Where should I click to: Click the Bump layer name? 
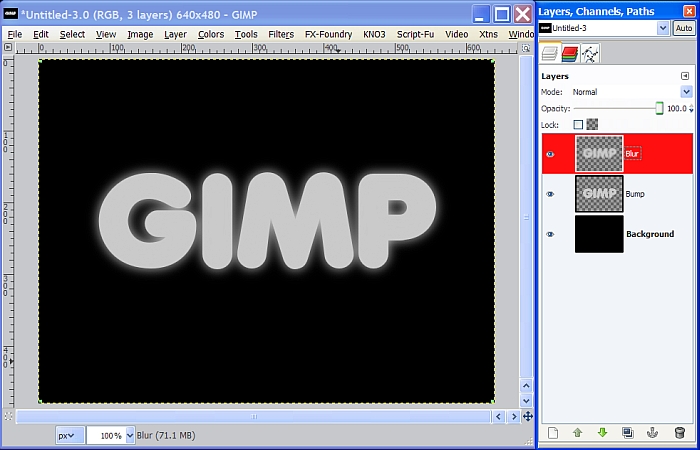[635, 194]
